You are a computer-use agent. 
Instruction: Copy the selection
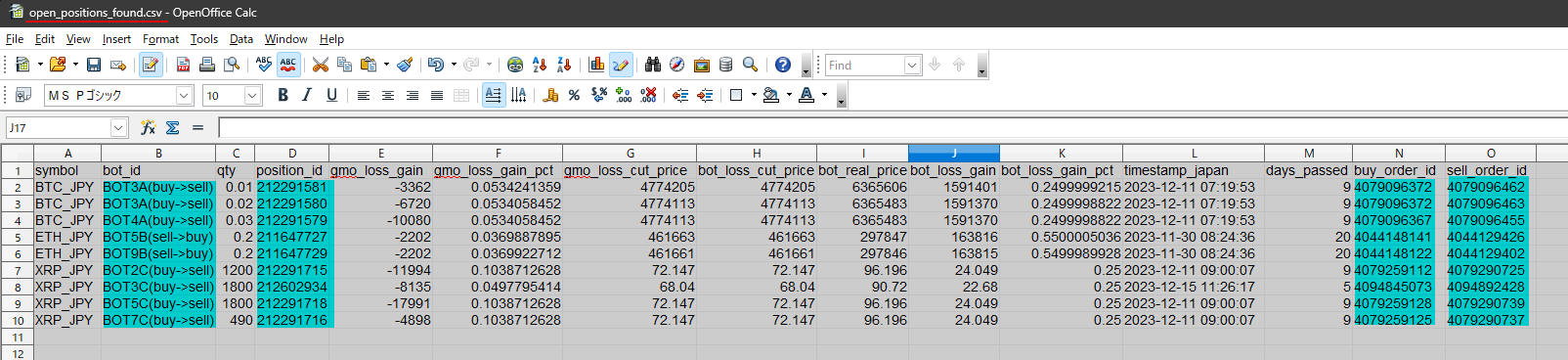(x=344, y=65)
